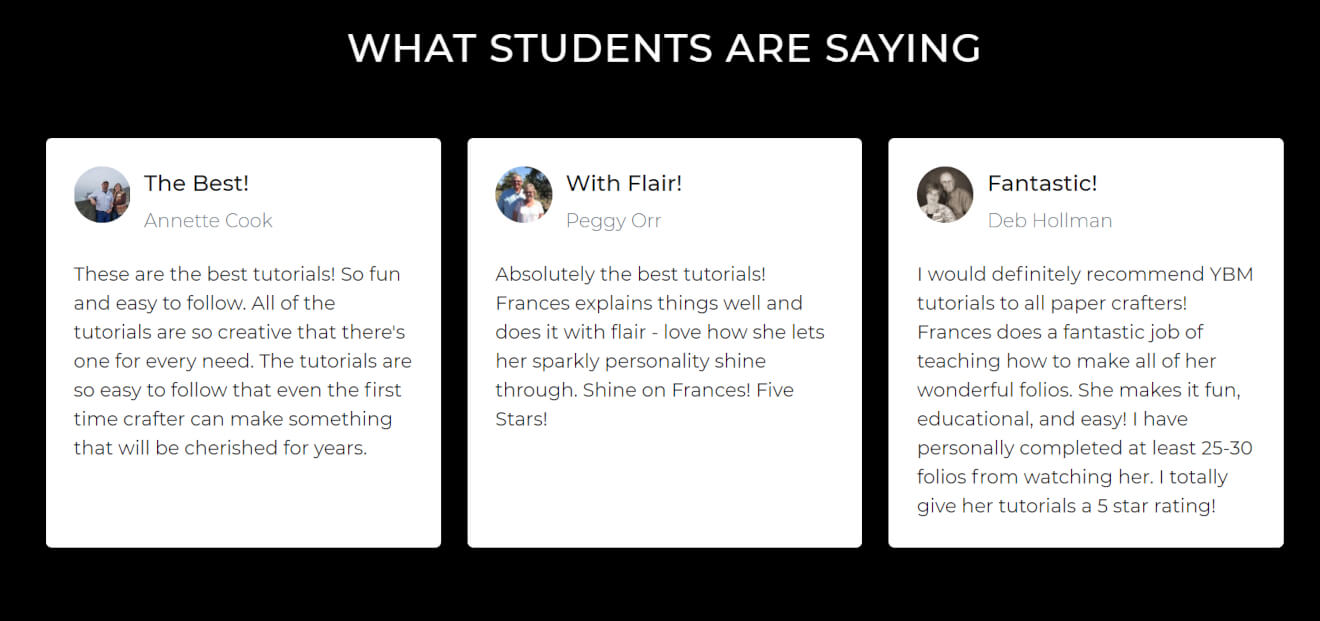Click the name Deb Hollman
1320x621 pixels.
(x=1050, y=220)
